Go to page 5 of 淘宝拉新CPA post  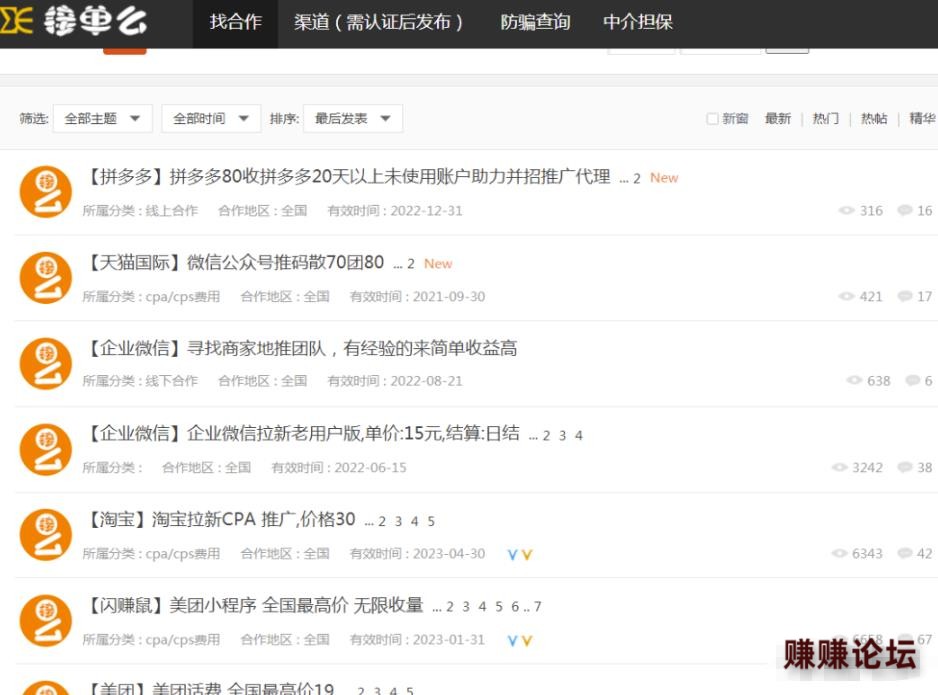click(431, 522)
